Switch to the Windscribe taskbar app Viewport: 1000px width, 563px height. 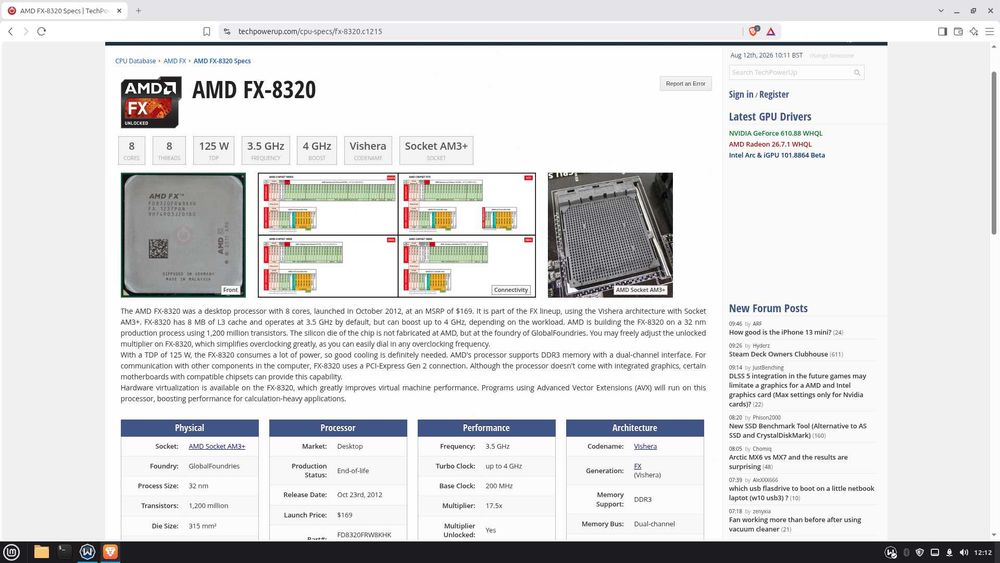click(x=87, y=552)
